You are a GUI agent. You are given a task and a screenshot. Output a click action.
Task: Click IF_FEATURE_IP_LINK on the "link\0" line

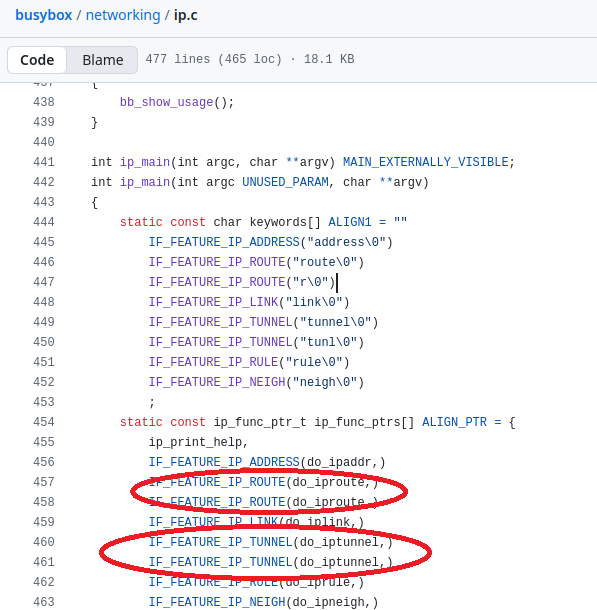tap(214, 302)
